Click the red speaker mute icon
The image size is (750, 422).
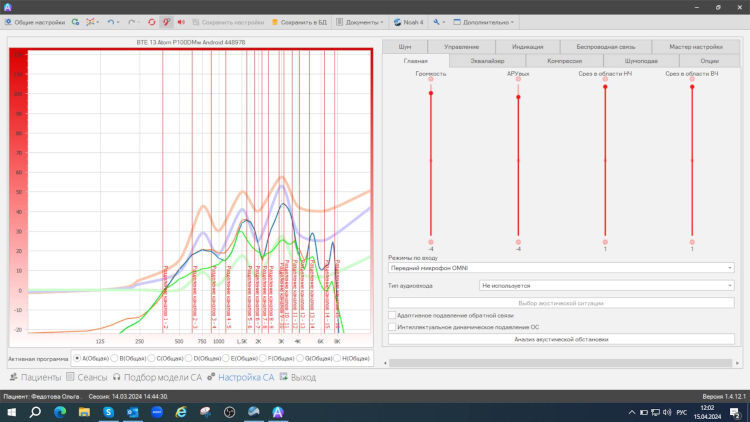pyautogui.click(x=181, y=22)
